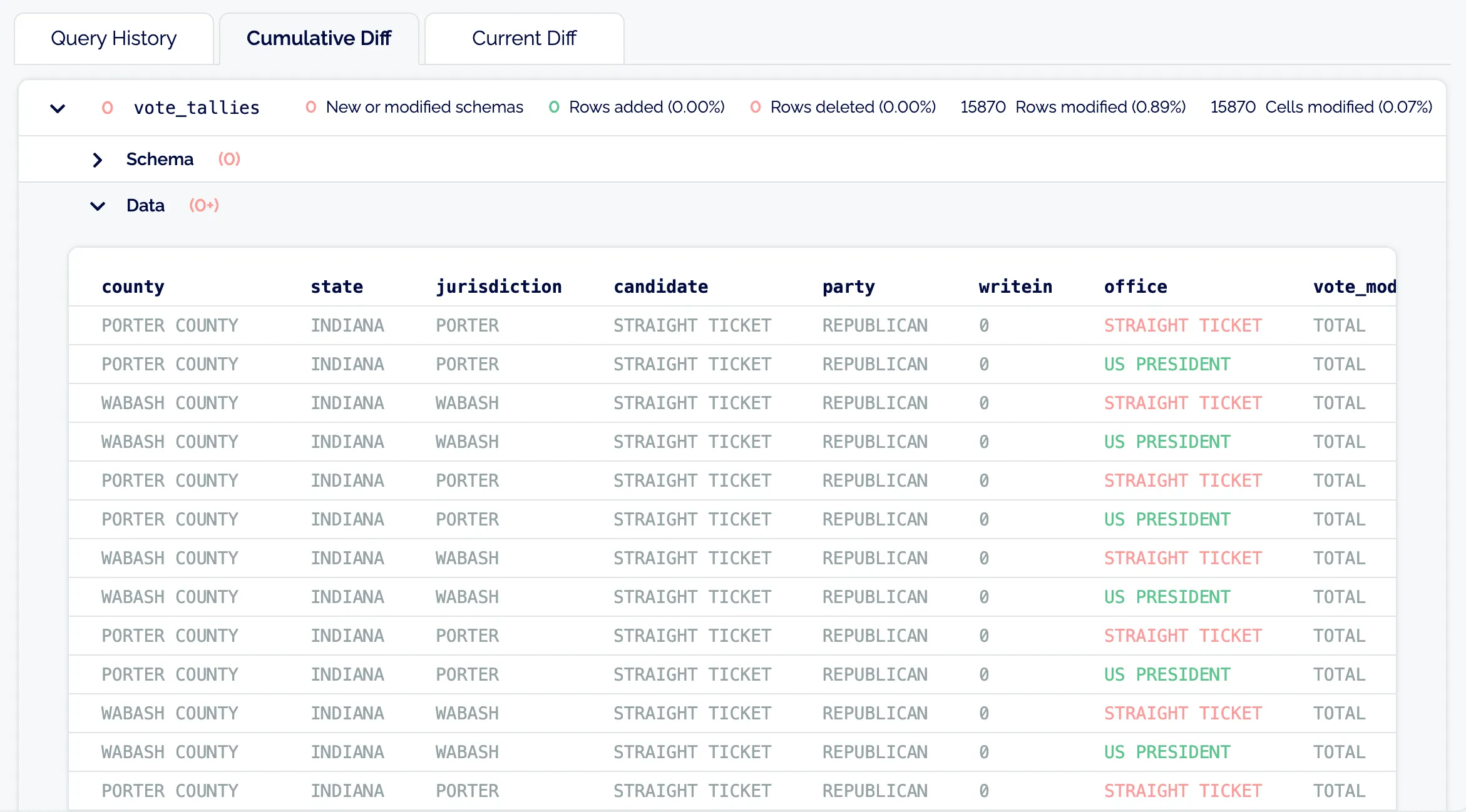Switch to the Query History tab
The height and width of the screenshot is (812, 1466).
pyautogui.click(x=114, y=38)
